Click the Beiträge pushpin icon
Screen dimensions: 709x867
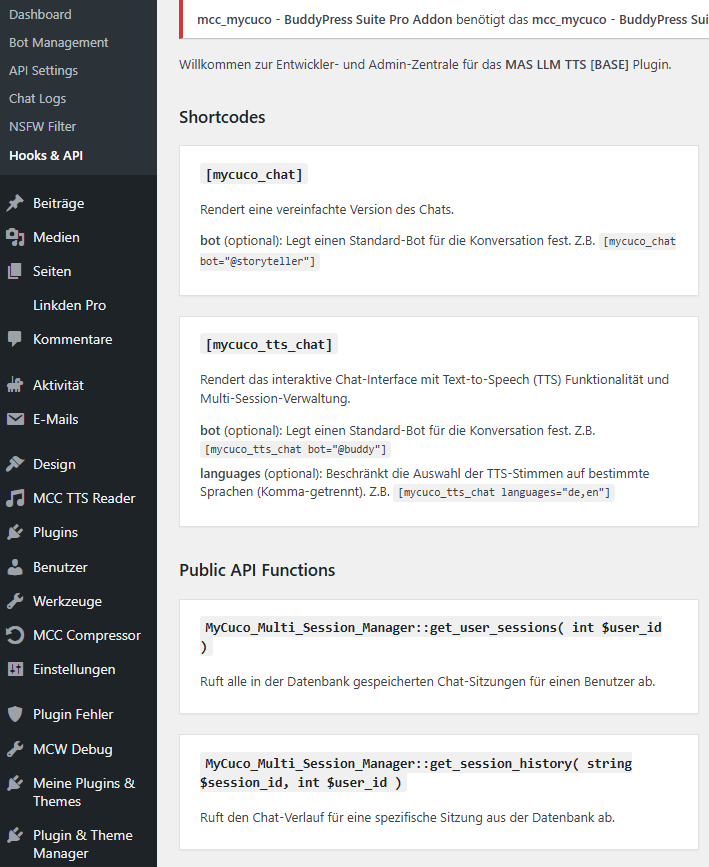click(x=15, y=203)
